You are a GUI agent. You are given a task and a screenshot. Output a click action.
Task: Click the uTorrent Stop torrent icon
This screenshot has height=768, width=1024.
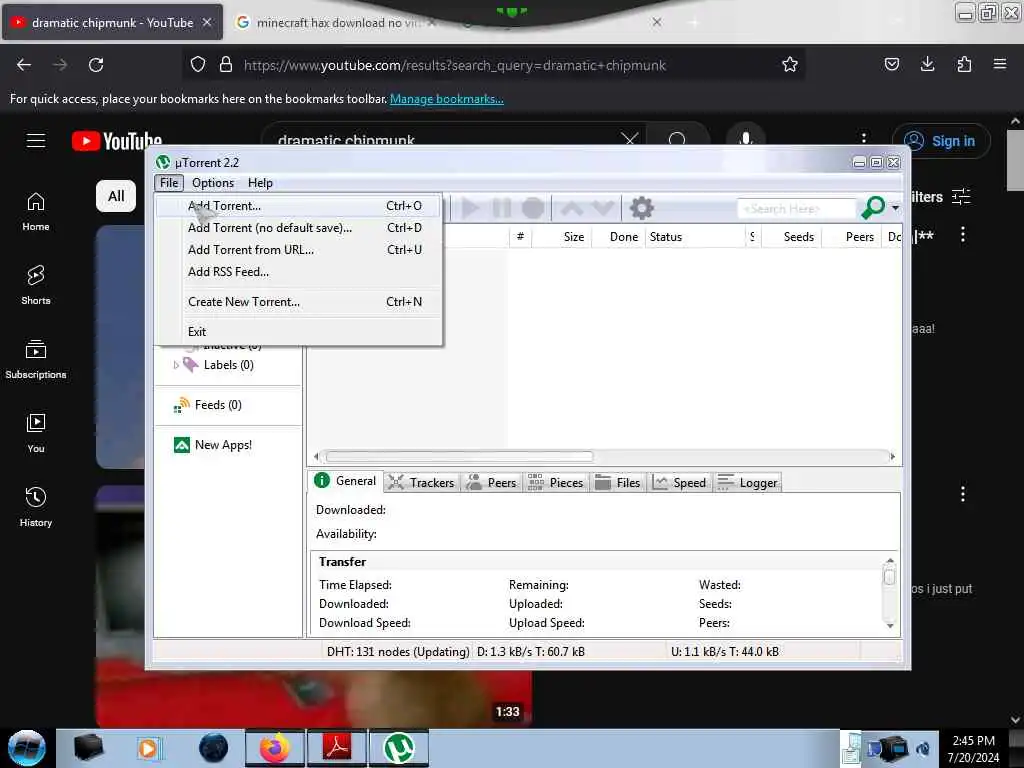point(533,208)
